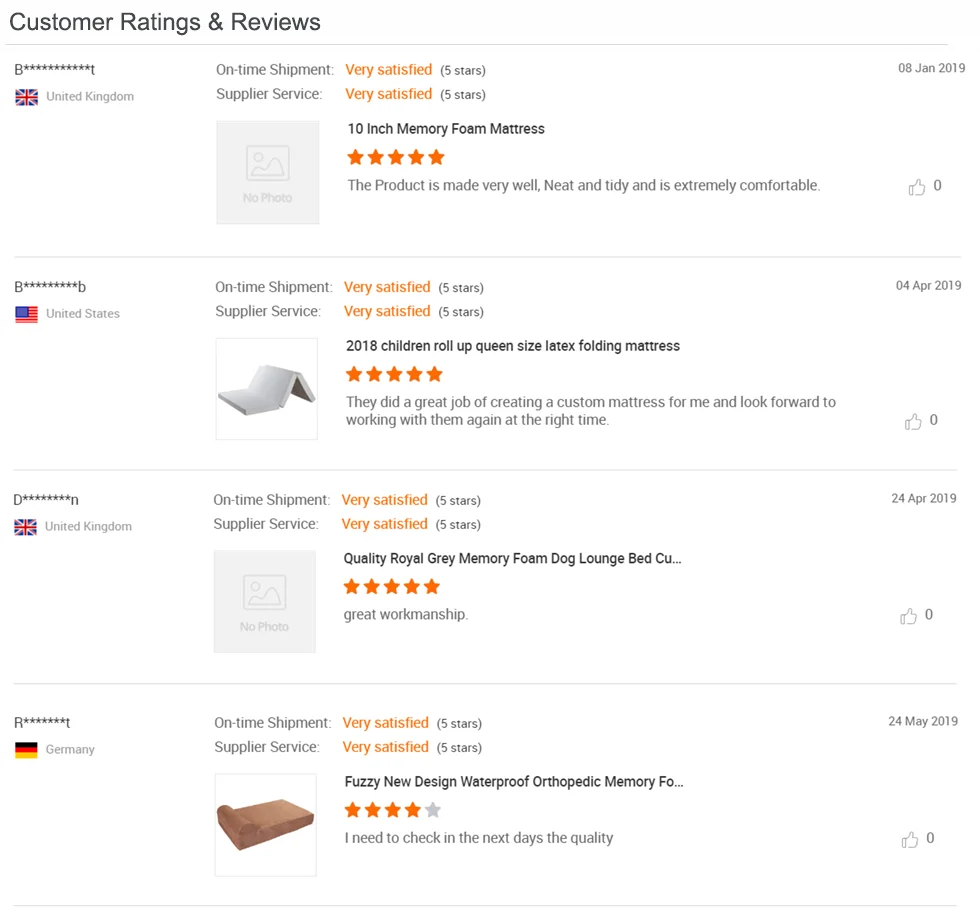The width and height of the screenshot is (980, 914).
Task: Click UK flag next to reviewer D***n
Action: click(25, 527)
